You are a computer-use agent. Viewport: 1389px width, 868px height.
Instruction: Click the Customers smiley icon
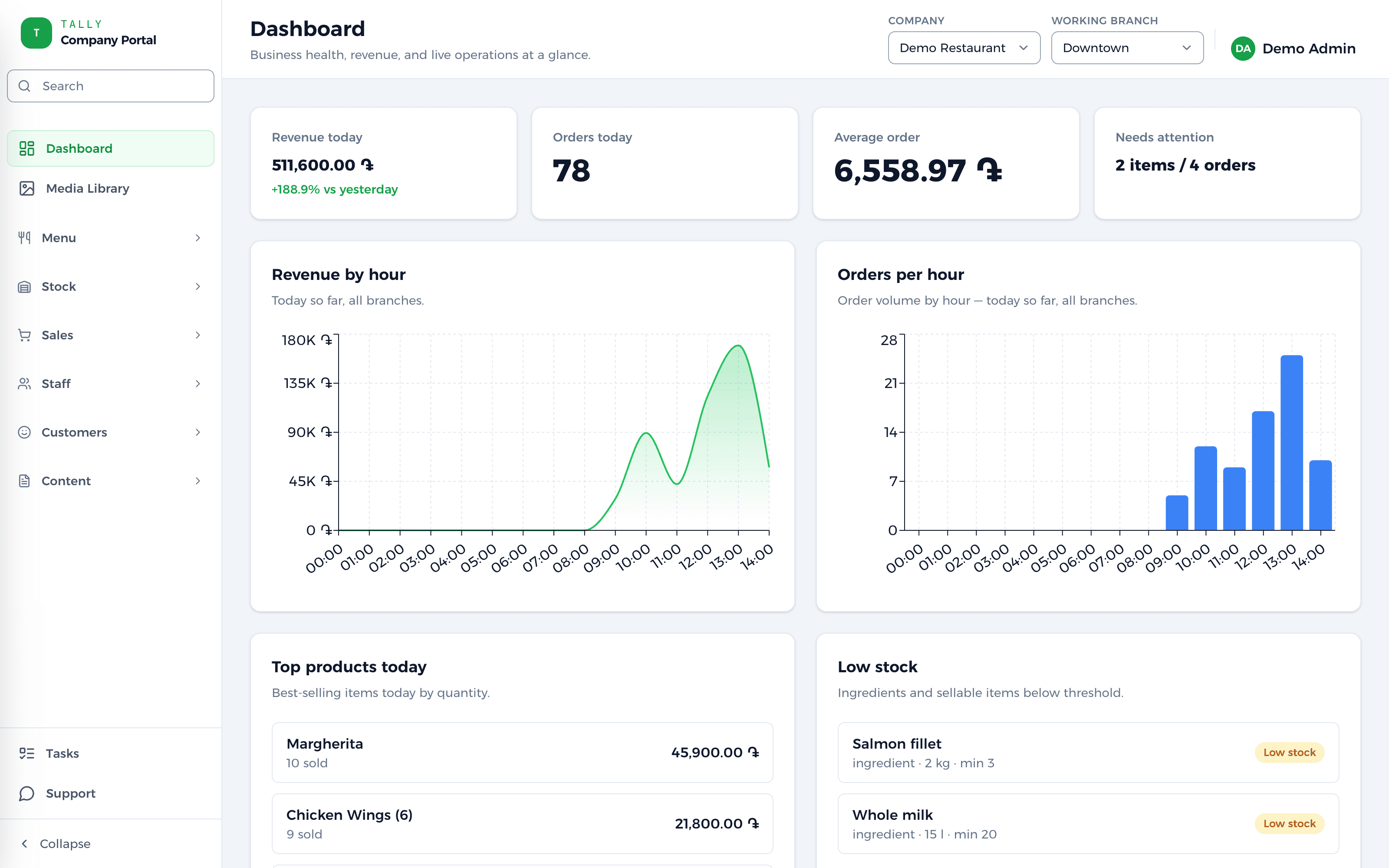point(24,432)
